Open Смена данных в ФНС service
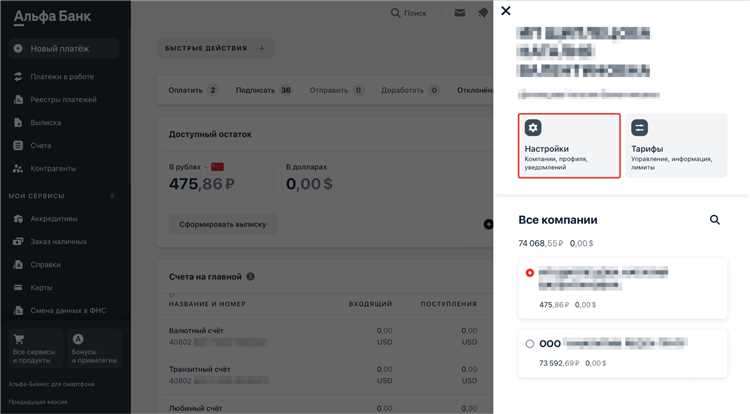The image size is (750, 414). 68,310
